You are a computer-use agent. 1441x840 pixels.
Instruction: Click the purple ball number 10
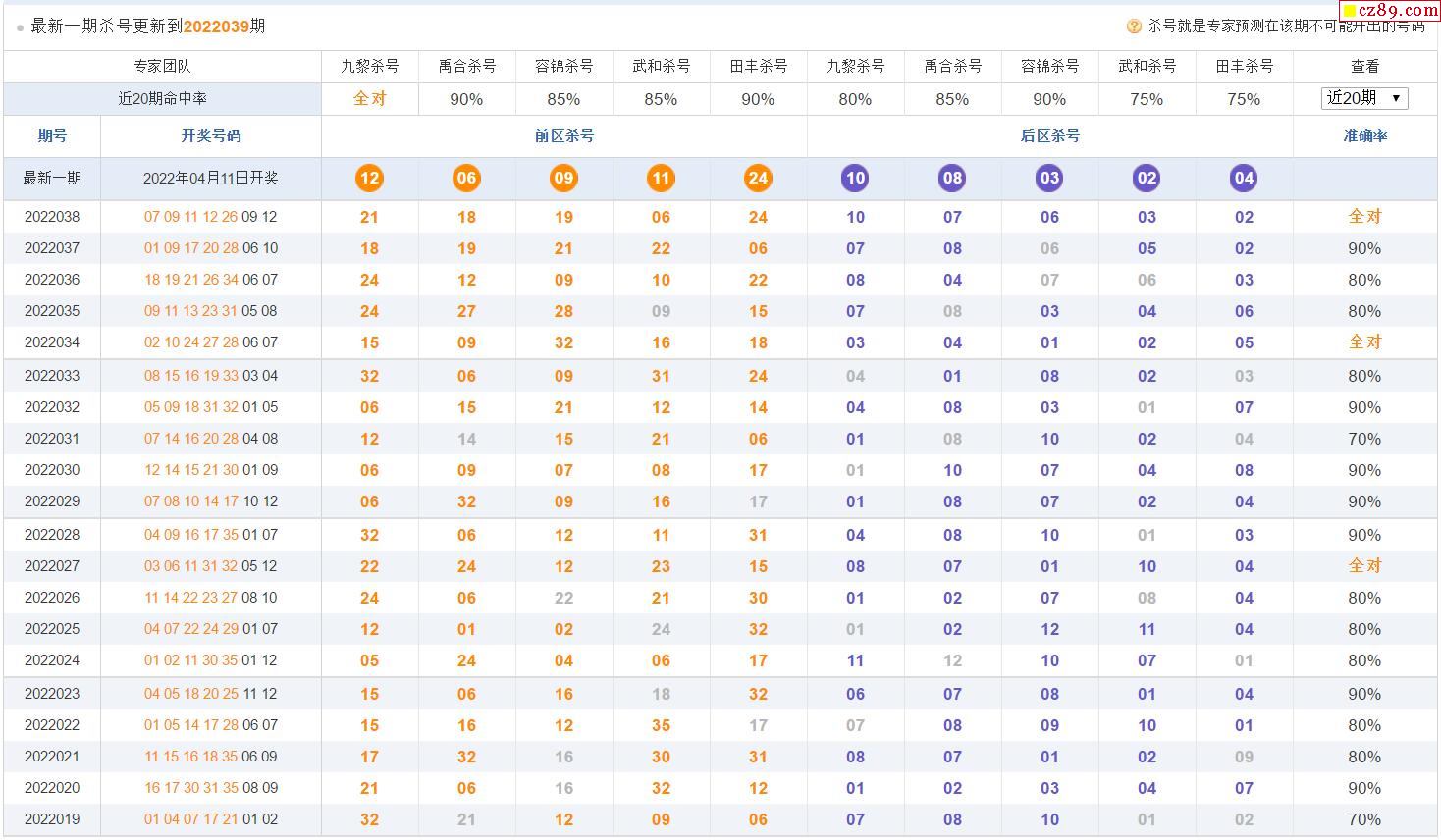pos(855,178)
